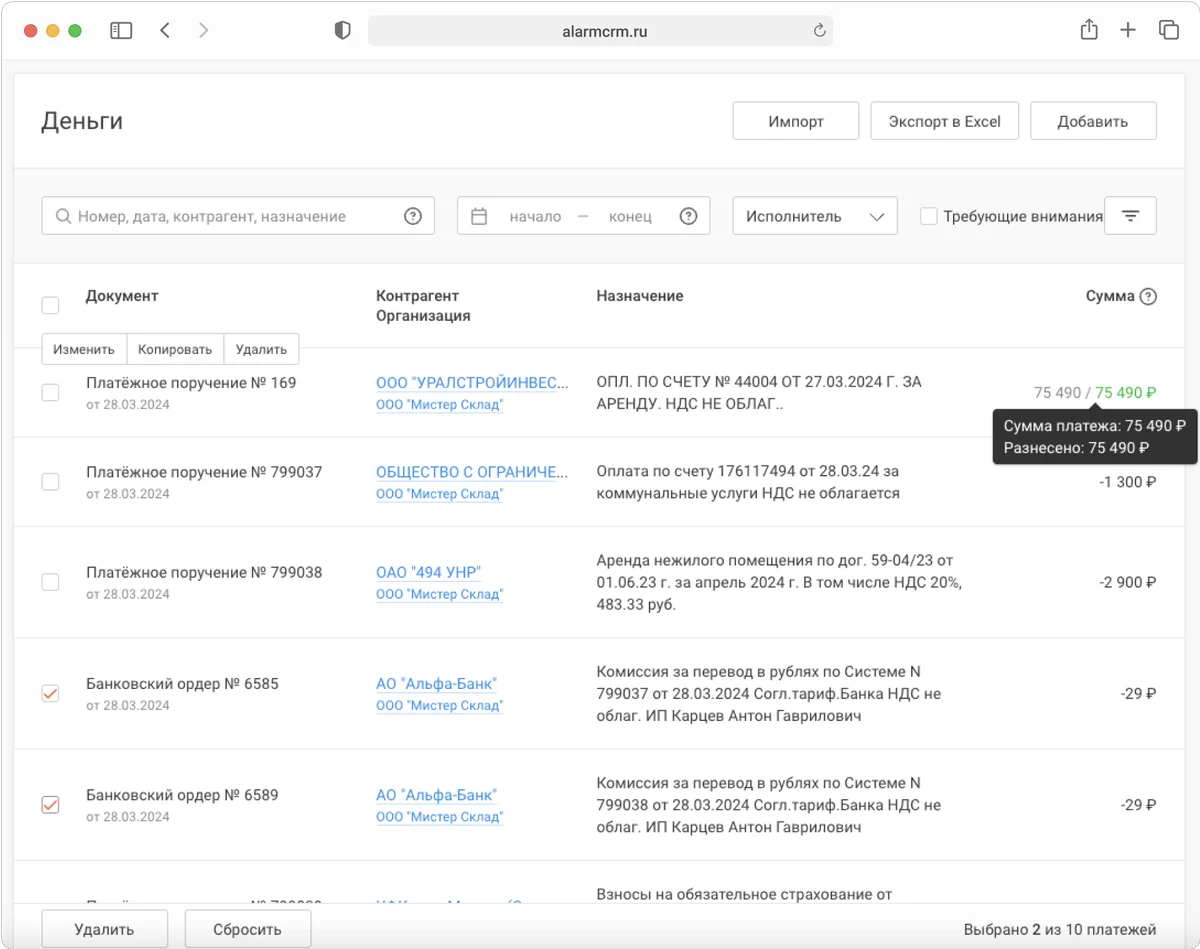The height and width of the screenshot is (949, 1200).
Task: Click the начало date field
Action: coord(535,216)
